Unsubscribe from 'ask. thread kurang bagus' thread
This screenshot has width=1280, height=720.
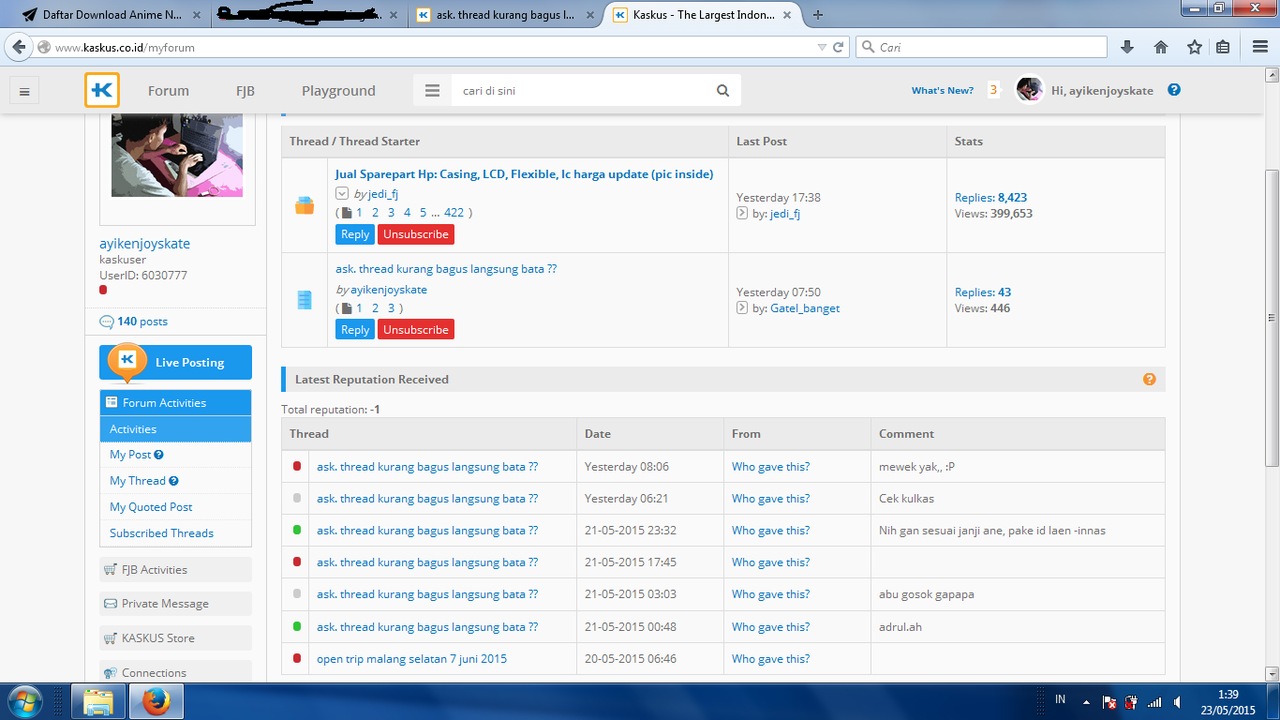coord(416,330)
